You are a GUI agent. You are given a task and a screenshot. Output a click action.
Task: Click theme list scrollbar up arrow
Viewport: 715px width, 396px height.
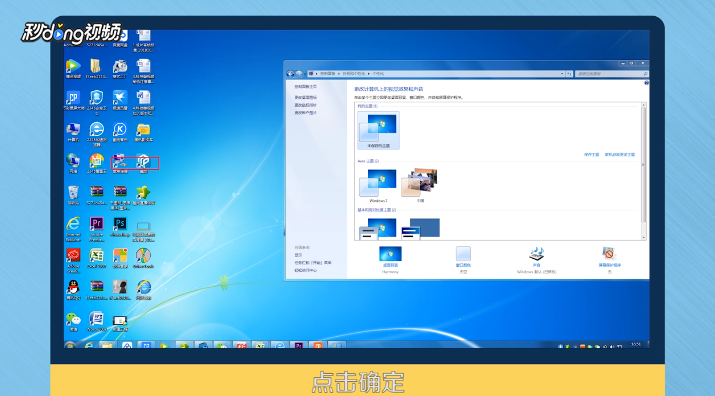(644, 105)
